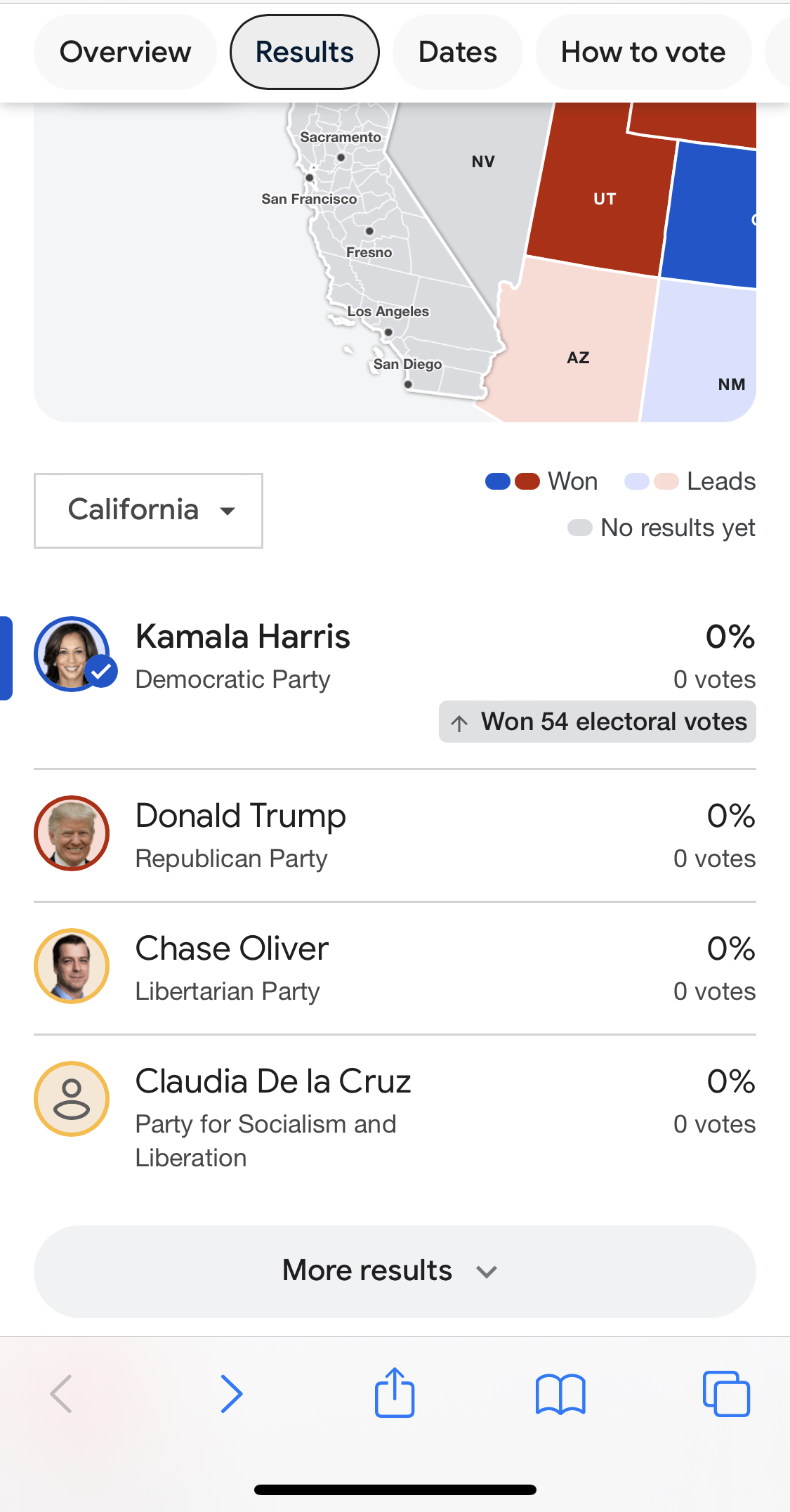Image resolution: width=790 pixels, height=1512 pixels.
Task: Tap Donald Trump profile photo
Action: click(72, 833)
